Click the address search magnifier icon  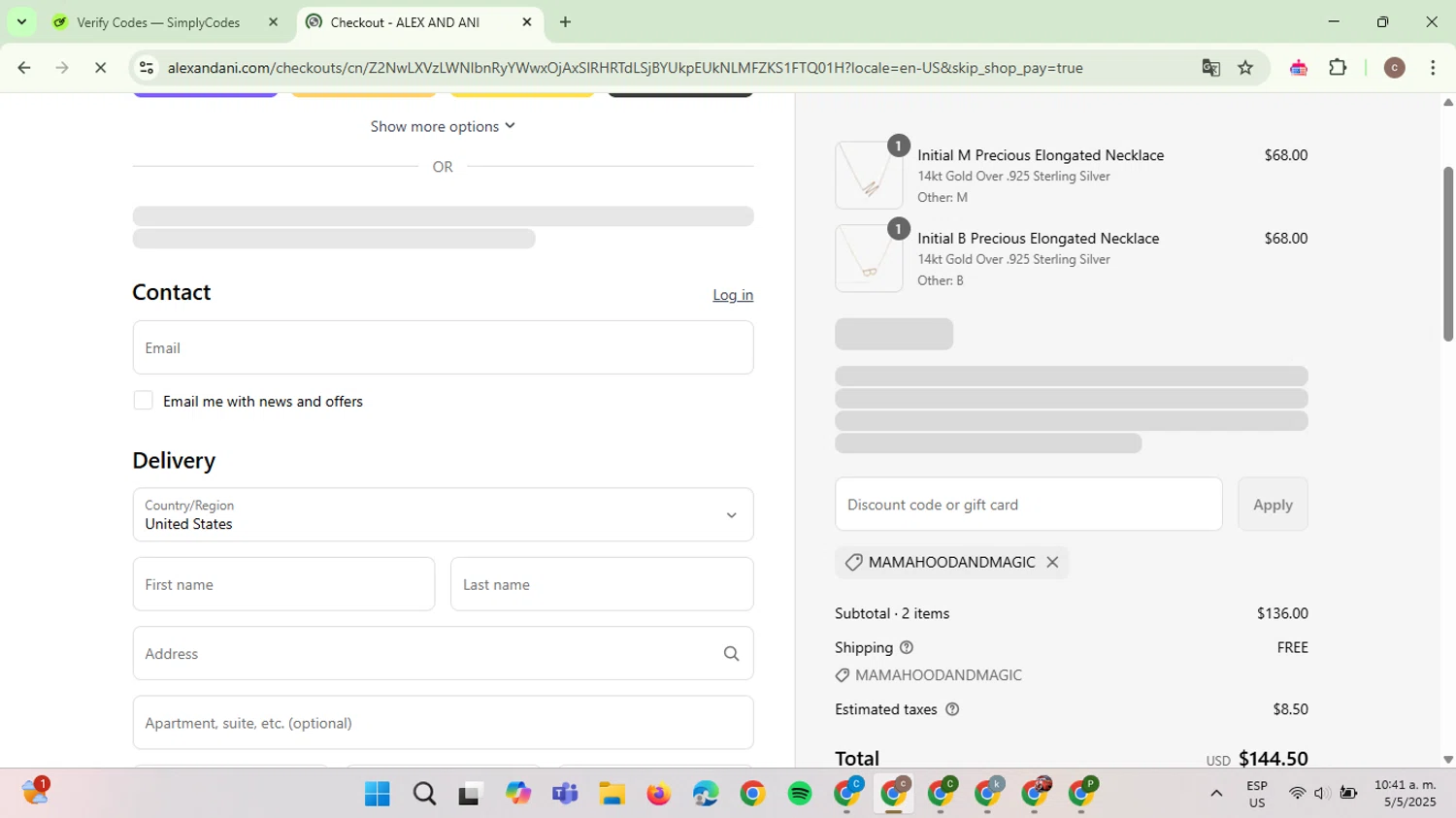(x=731, y=654)
